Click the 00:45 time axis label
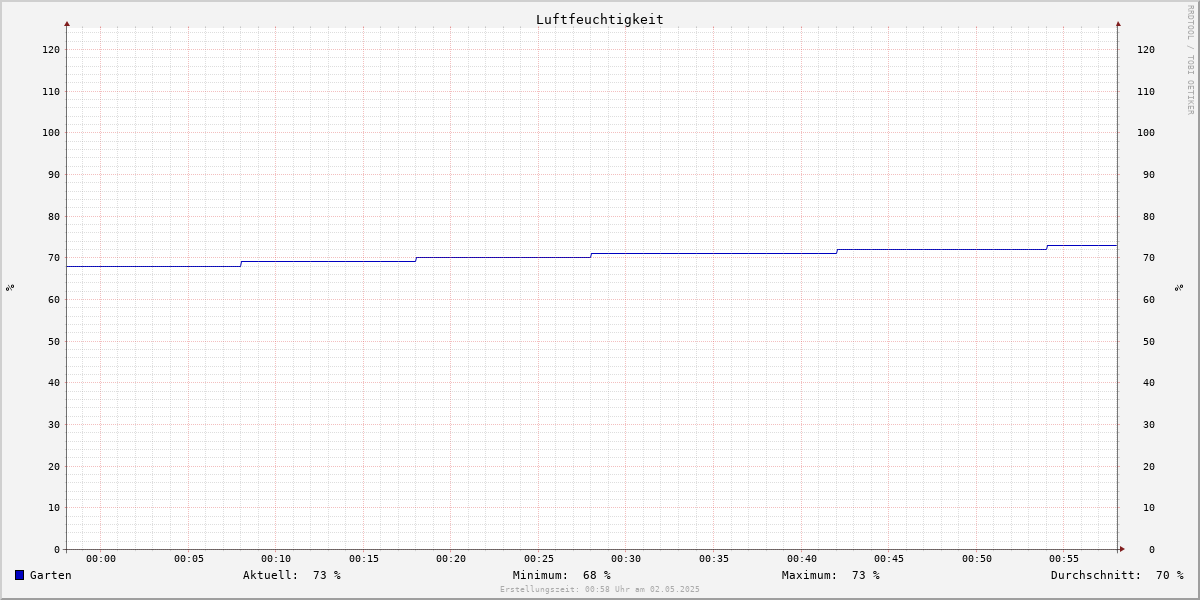The image size is (1200, 600). tap(889, 559)
